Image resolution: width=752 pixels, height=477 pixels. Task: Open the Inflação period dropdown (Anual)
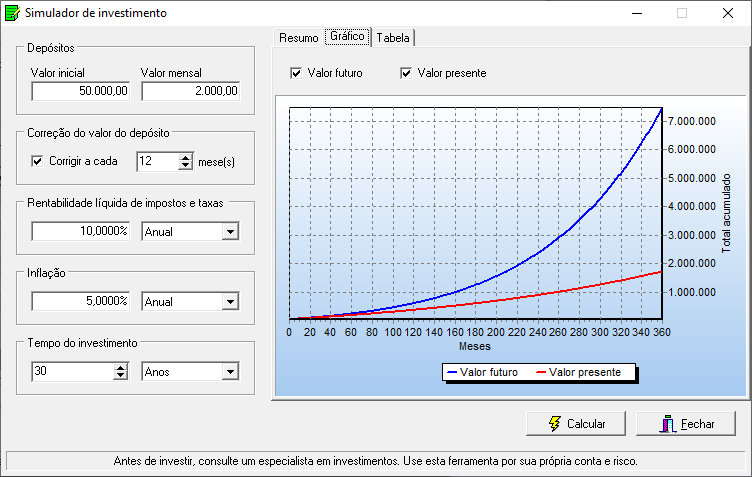pyautogui.click(x=230, y=302)
